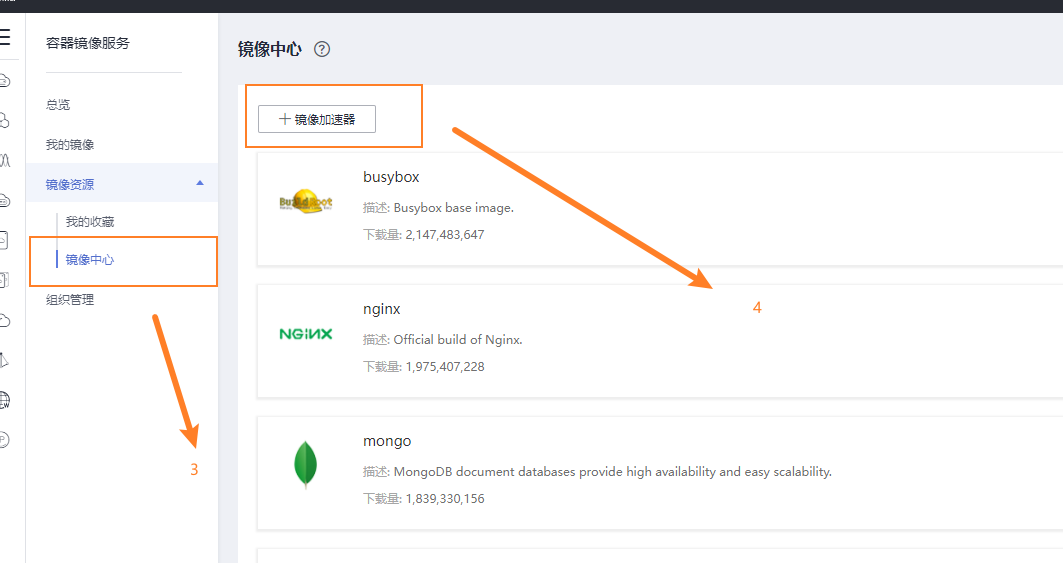This screenshot has width=1063, height=563.
Task: Click download count 1,975,407,228
Action: click(445, 367)
